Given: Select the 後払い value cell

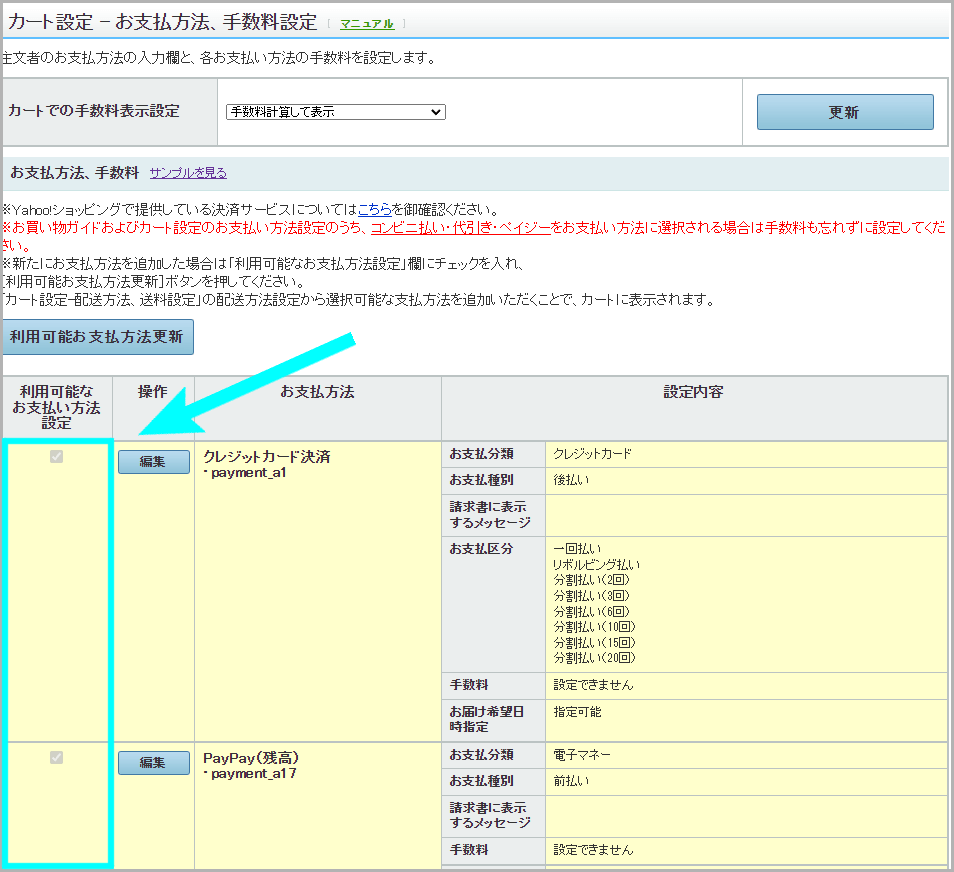Looking at the screenshot, I should point(746,480).
